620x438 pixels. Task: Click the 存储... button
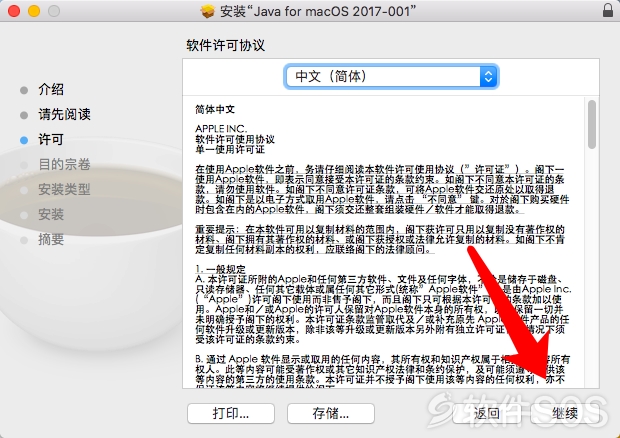(x=331, y=413)
